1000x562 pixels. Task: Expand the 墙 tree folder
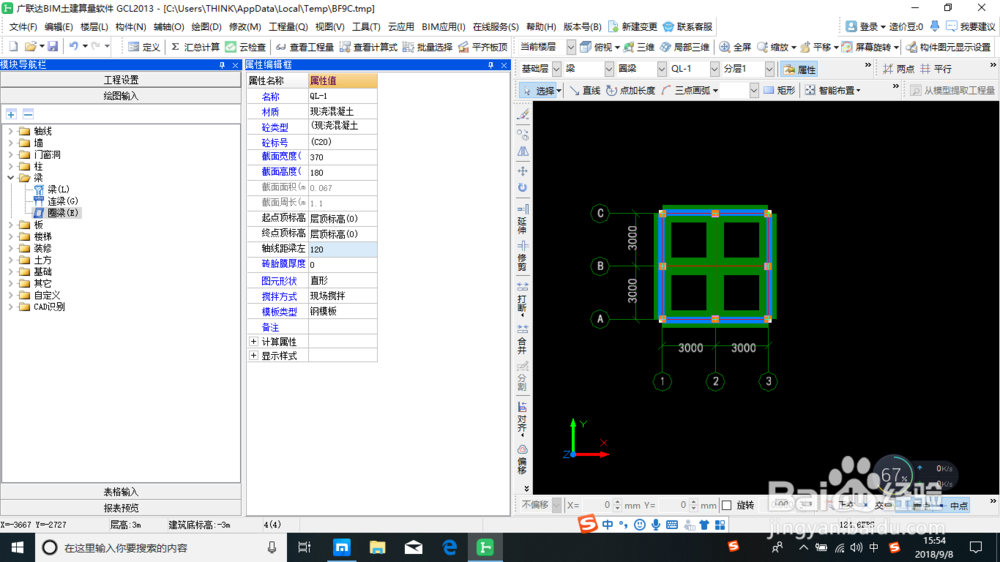click(10, 143)
